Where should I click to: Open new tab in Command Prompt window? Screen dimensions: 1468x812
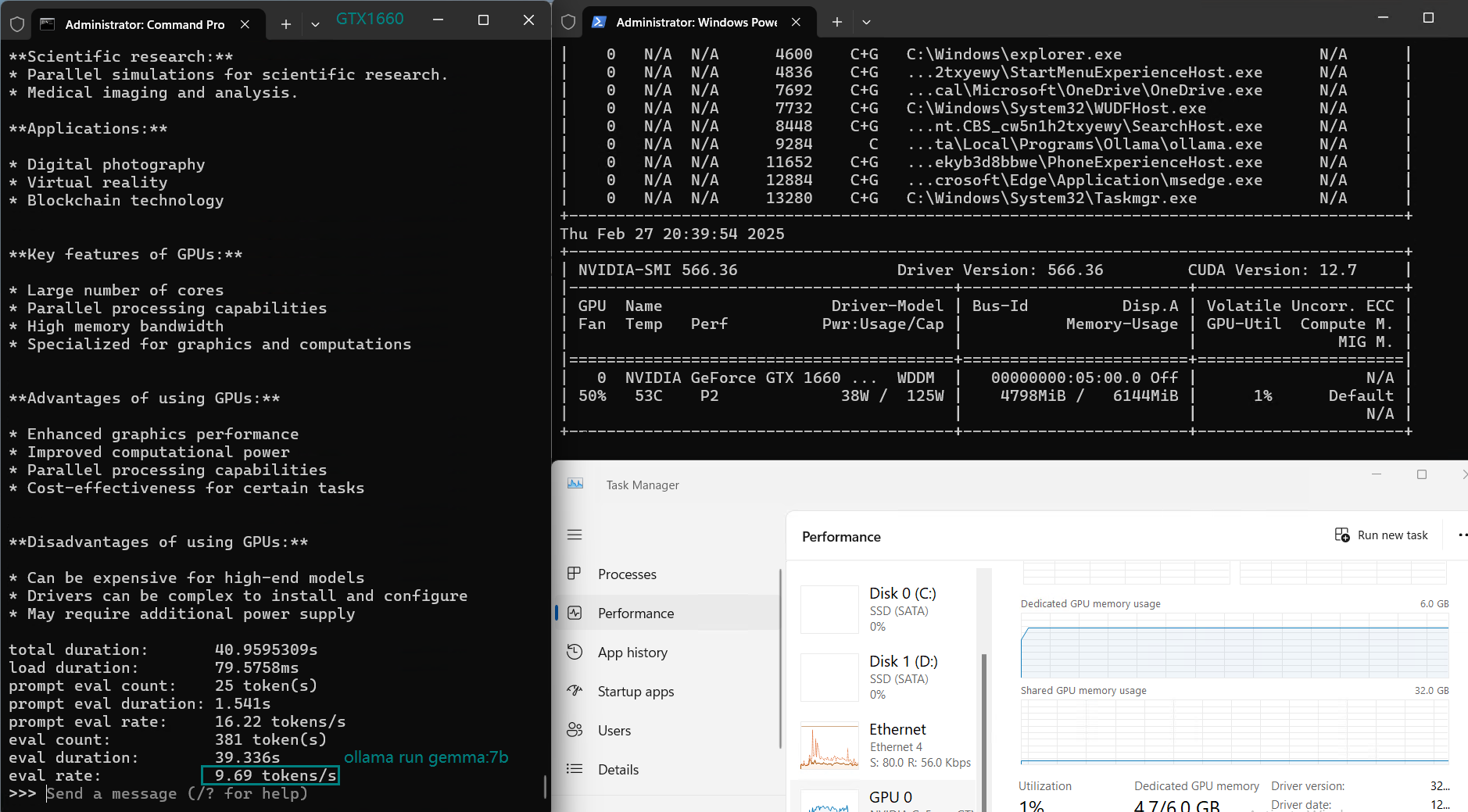click(286, 24)
